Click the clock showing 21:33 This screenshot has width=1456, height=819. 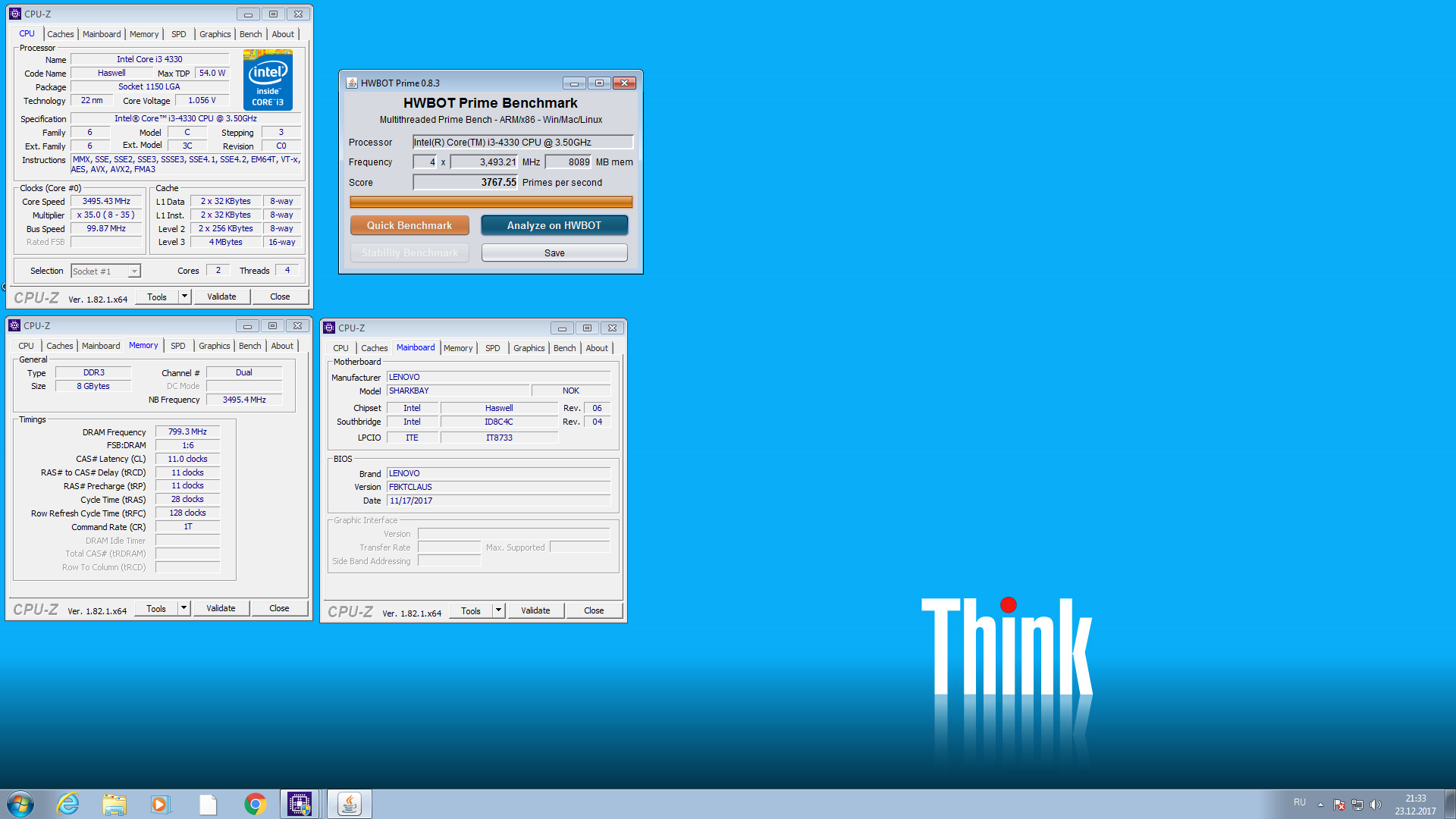1415,799
